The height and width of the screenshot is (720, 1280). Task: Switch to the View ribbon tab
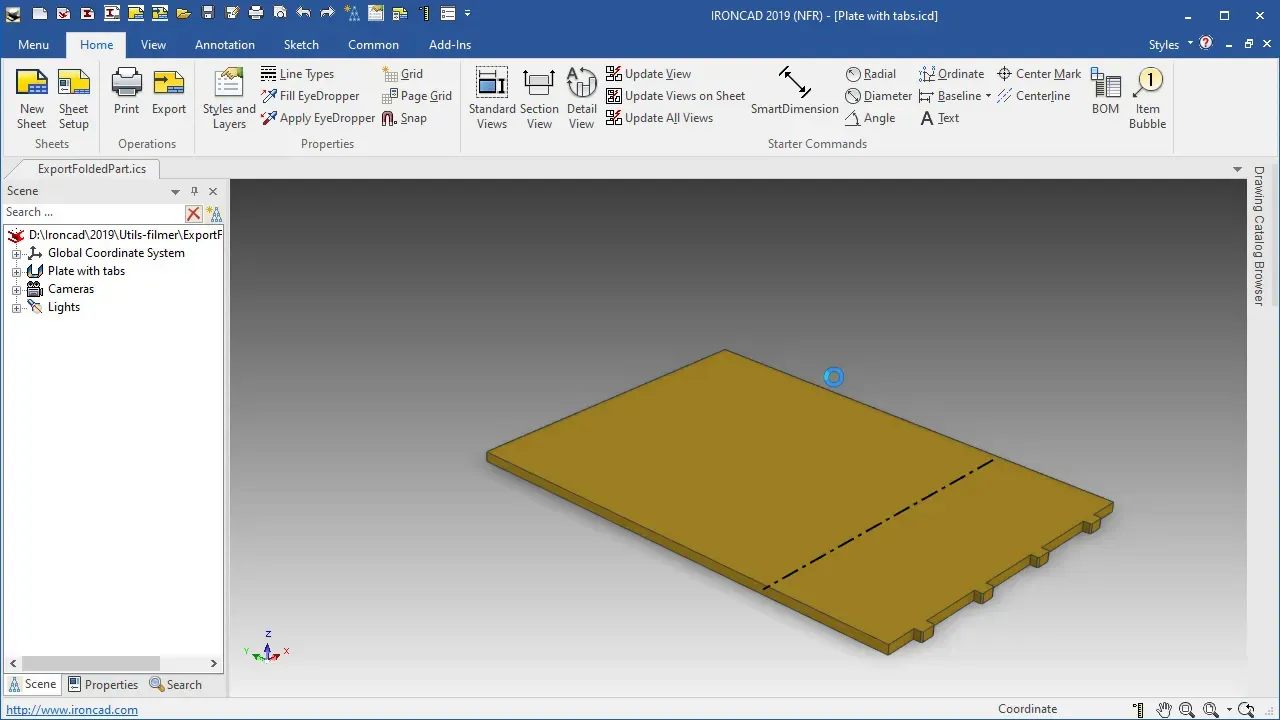coord(153,44)
